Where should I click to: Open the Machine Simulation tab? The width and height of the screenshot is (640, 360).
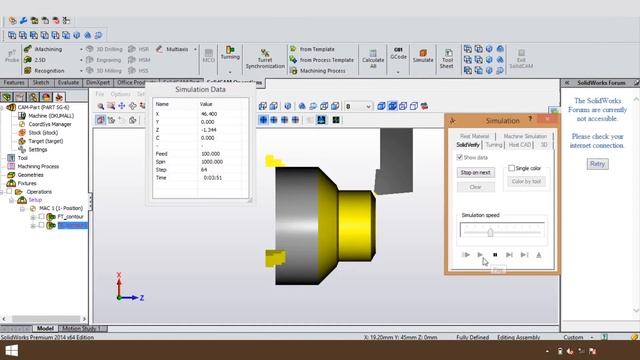coord(525,136)
